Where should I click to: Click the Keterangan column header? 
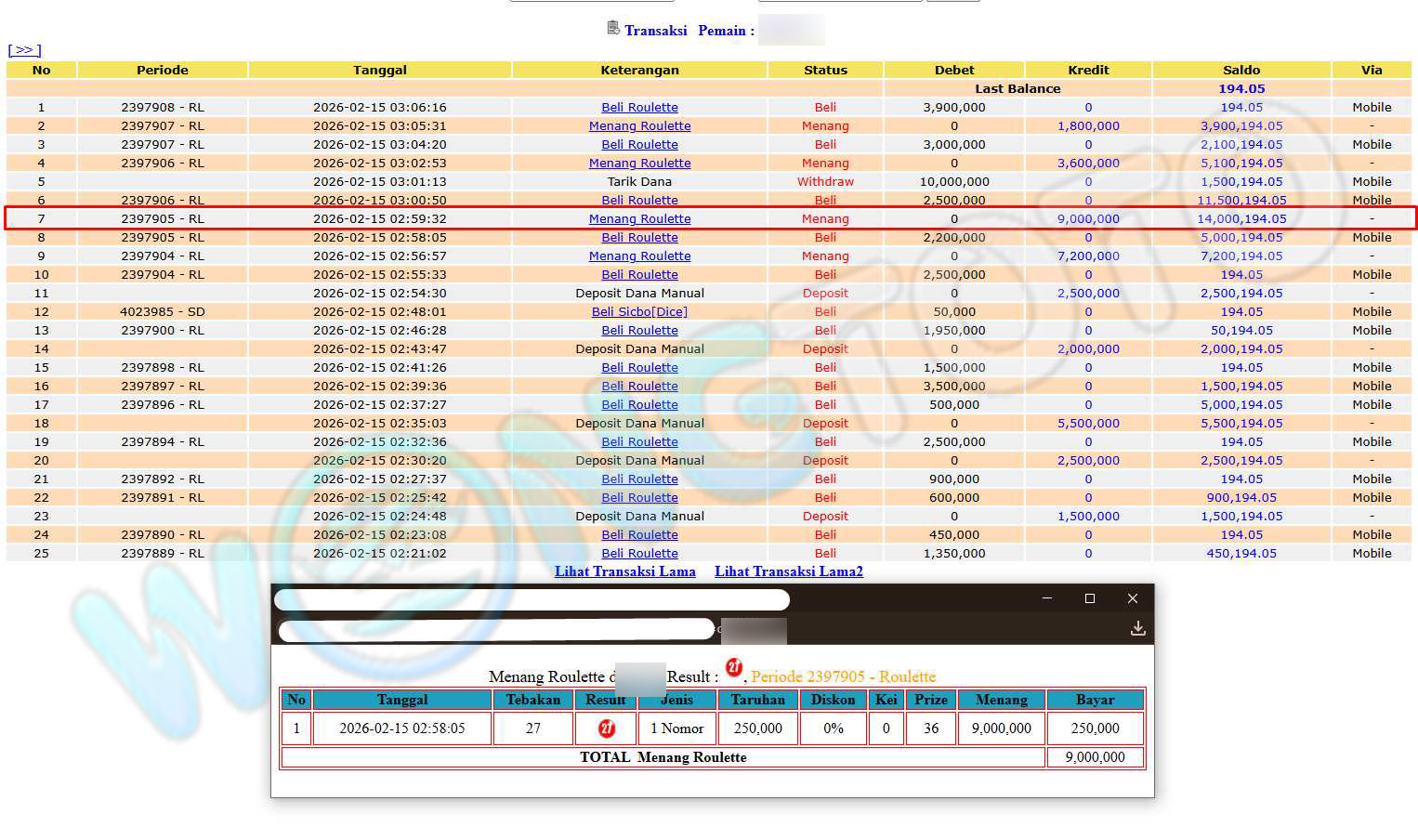tap(639, 70)
